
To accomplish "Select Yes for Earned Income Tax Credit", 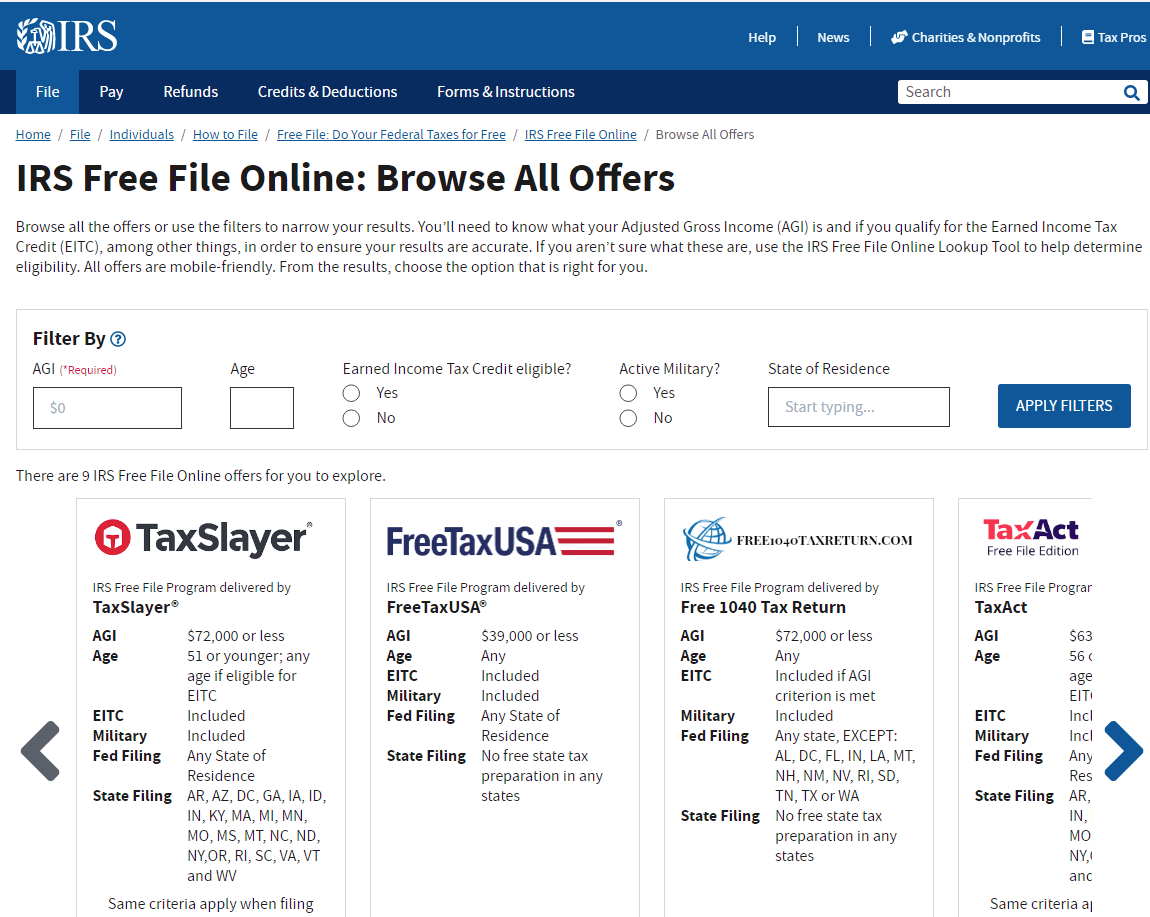I will [x=351, y=393].
